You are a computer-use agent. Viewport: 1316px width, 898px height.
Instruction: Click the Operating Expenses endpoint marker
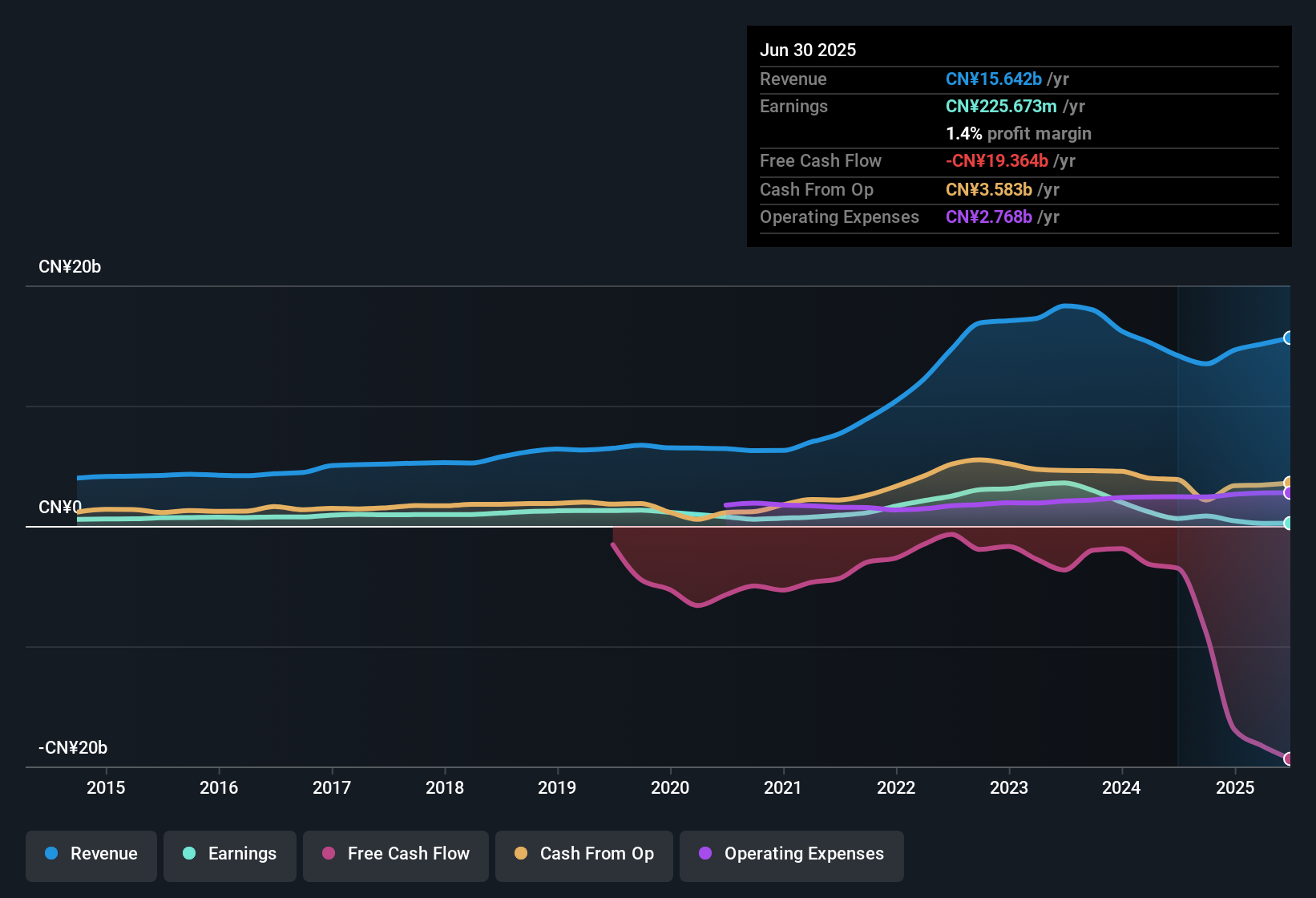1289,493
